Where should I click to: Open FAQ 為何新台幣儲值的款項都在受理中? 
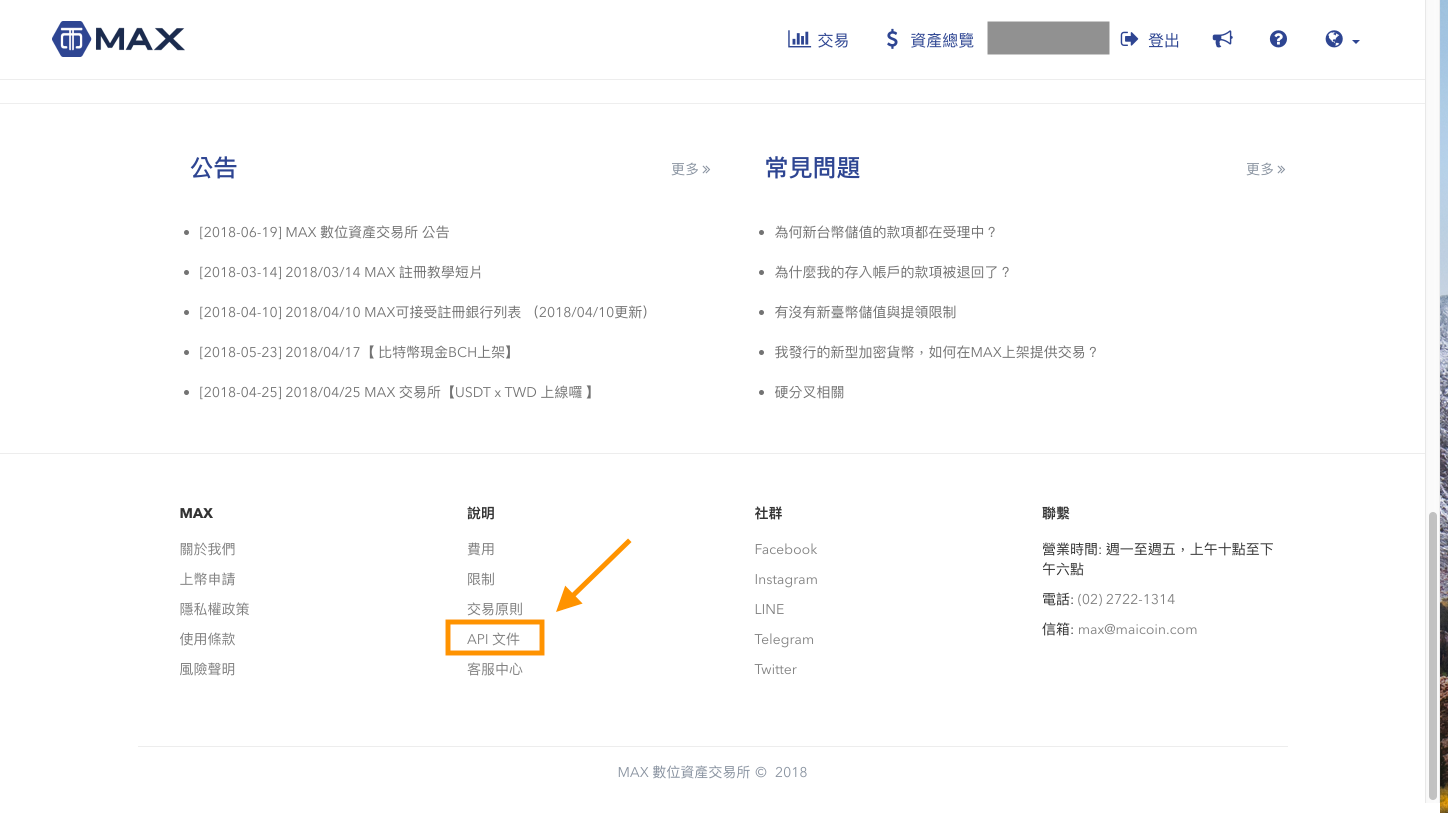coord(886,232)
